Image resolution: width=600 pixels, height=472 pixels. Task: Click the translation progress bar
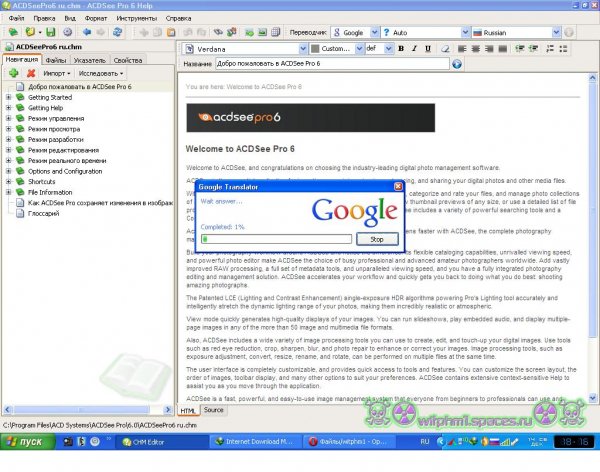tap(276, 239)
